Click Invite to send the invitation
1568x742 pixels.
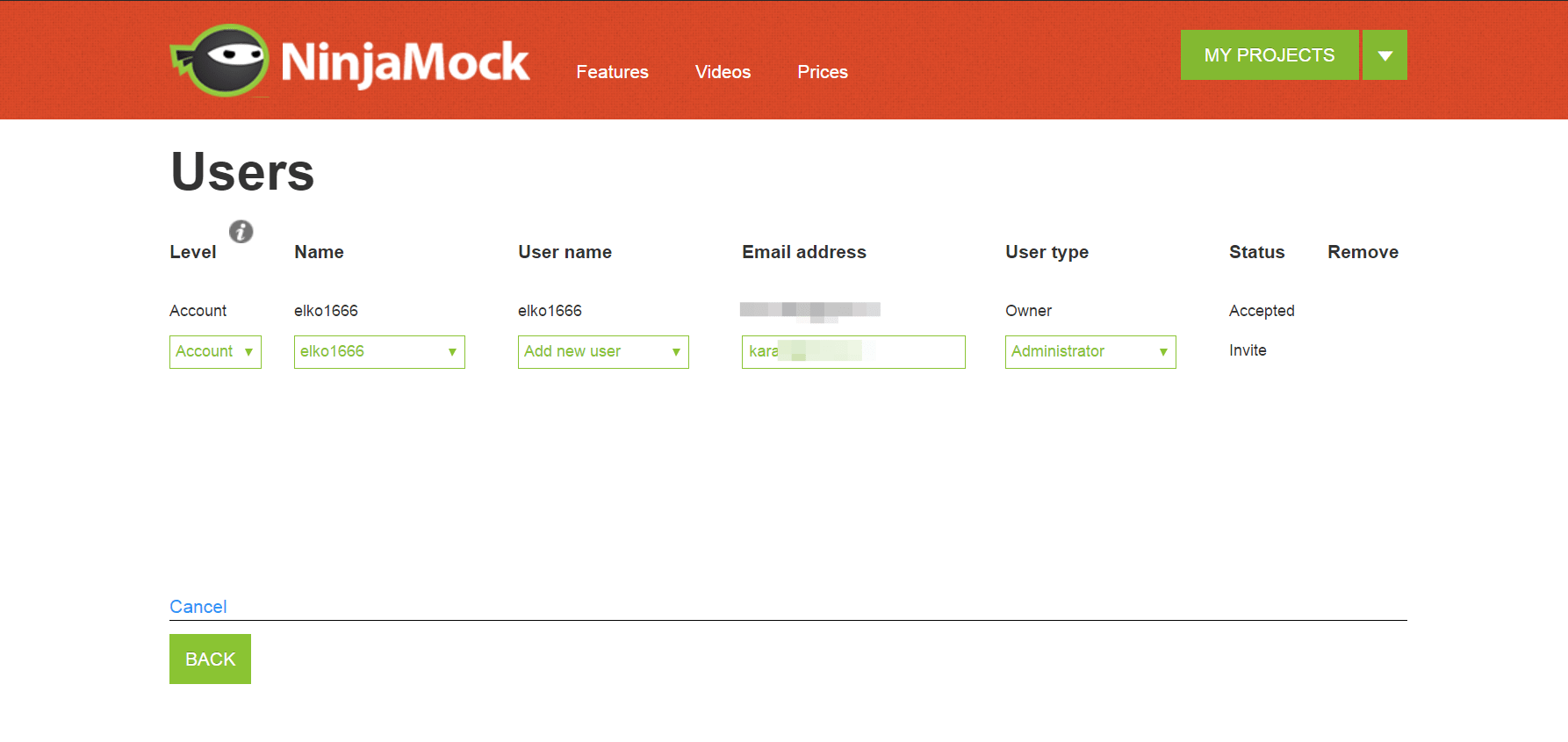[x=1248, y=350]
